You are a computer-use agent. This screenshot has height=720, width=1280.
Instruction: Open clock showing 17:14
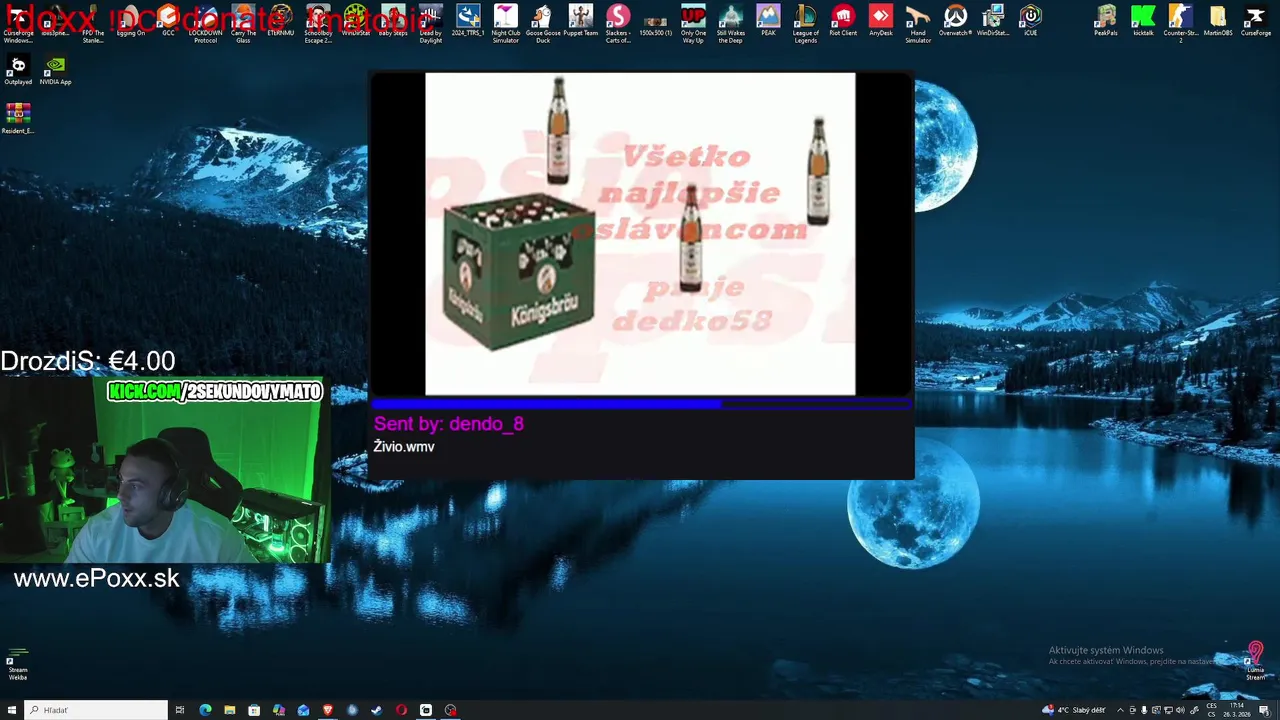(x=1238, y=710)
